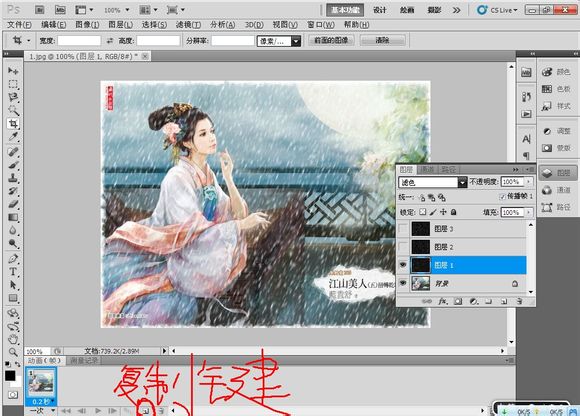Screen dimensions: 580x416
Task: Select the Move tool in toolbox
Action: coord(13,70)
